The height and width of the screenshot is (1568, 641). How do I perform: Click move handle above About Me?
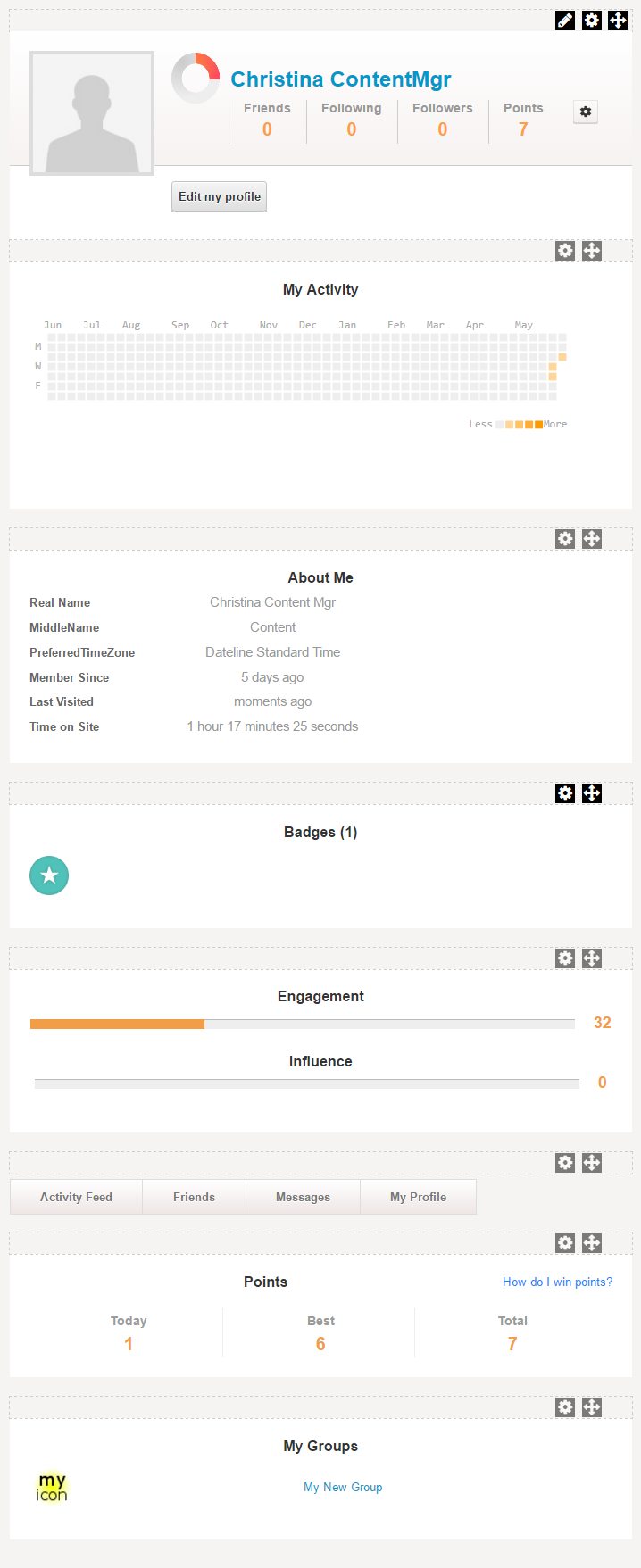tap(592, 539)
